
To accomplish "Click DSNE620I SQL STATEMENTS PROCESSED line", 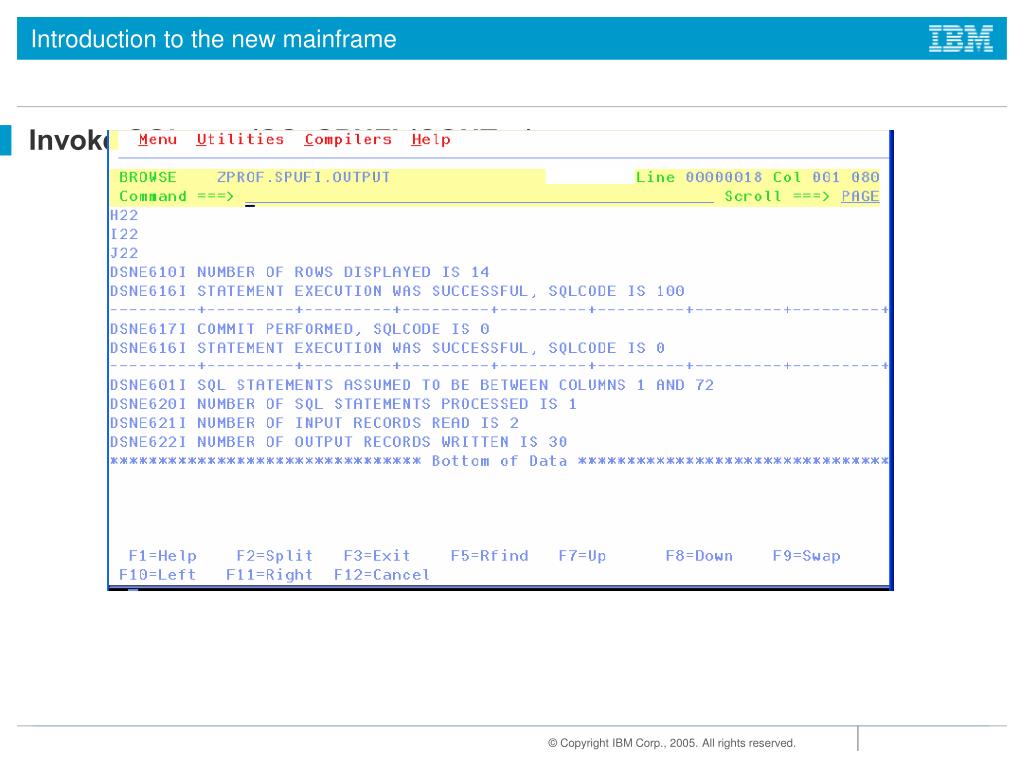I will 343,404.
